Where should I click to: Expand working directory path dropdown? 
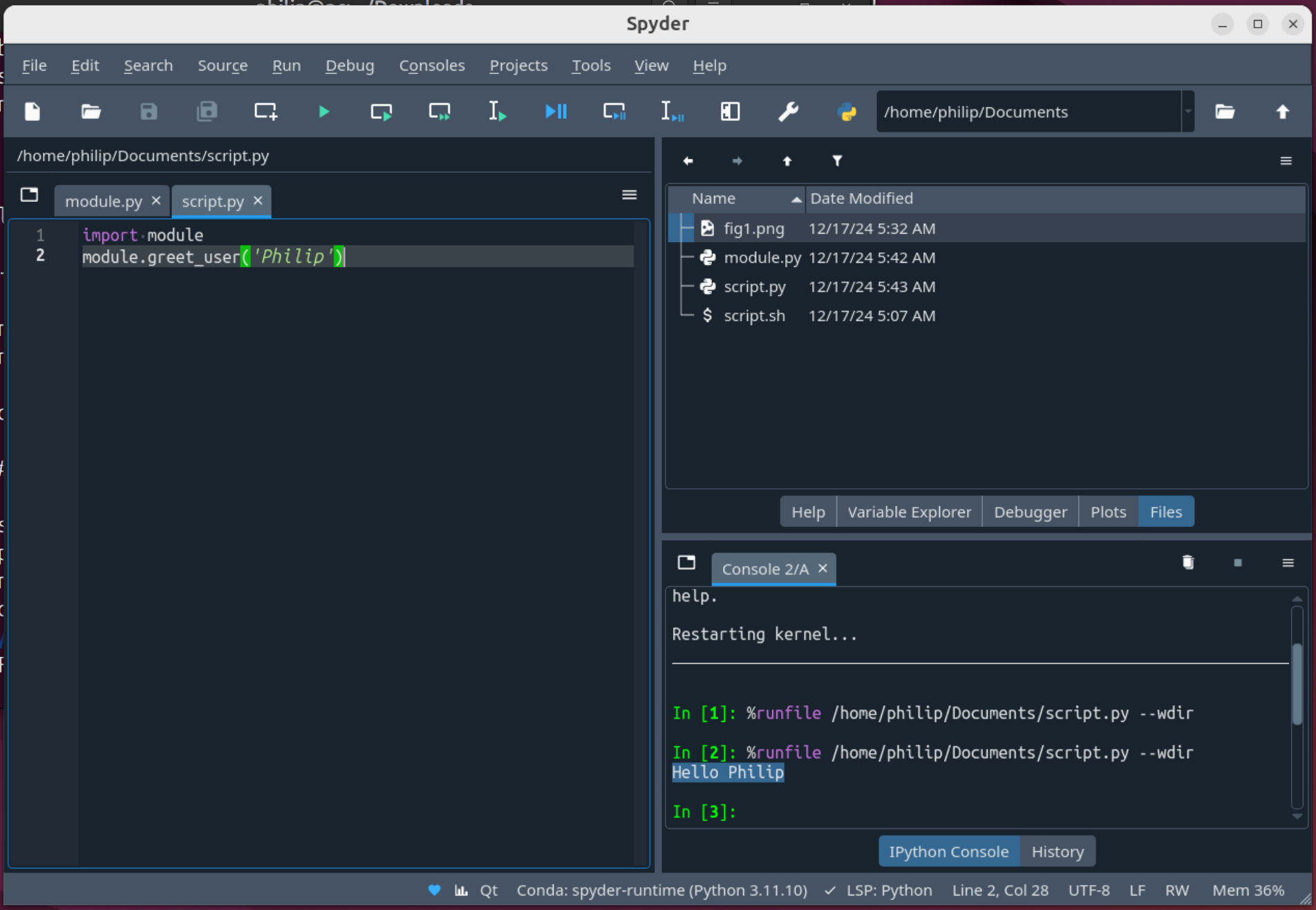[1188, 111]
